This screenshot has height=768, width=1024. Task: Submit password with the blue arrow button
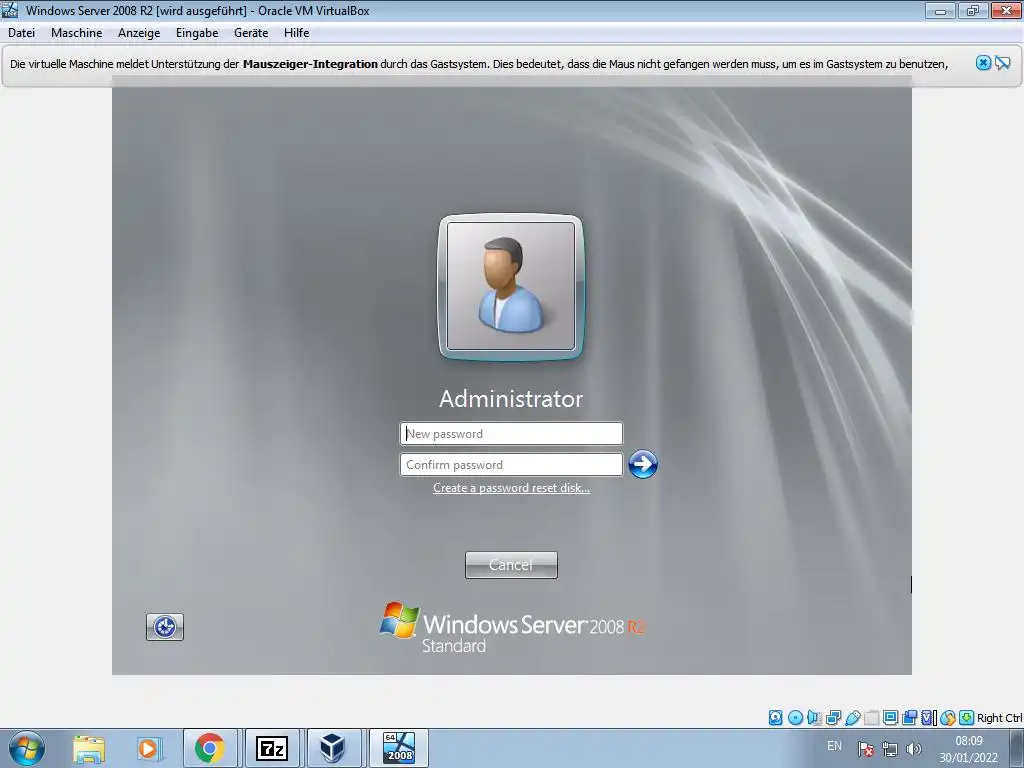(643, 464)
